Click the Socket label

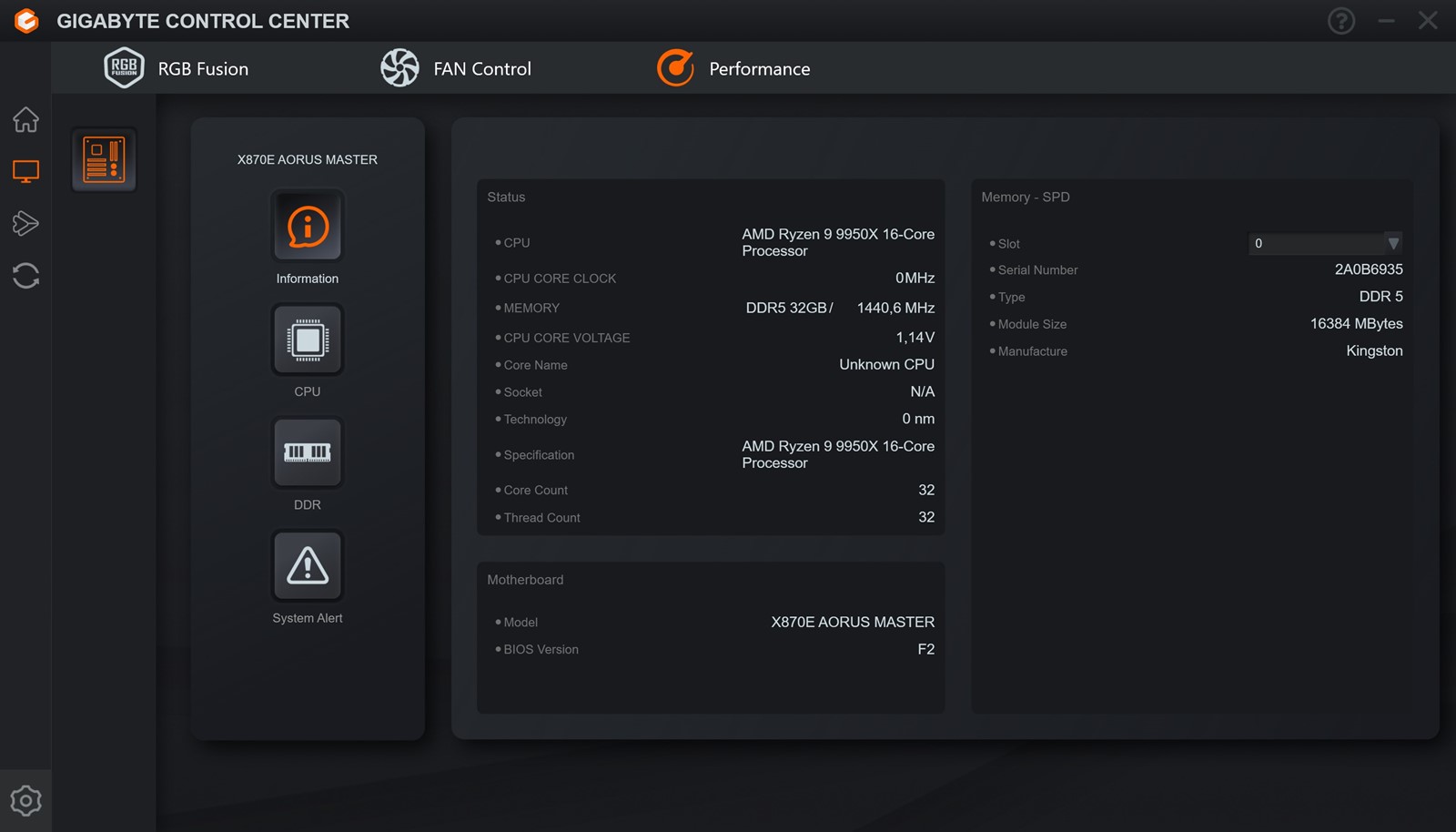point(523,392)
